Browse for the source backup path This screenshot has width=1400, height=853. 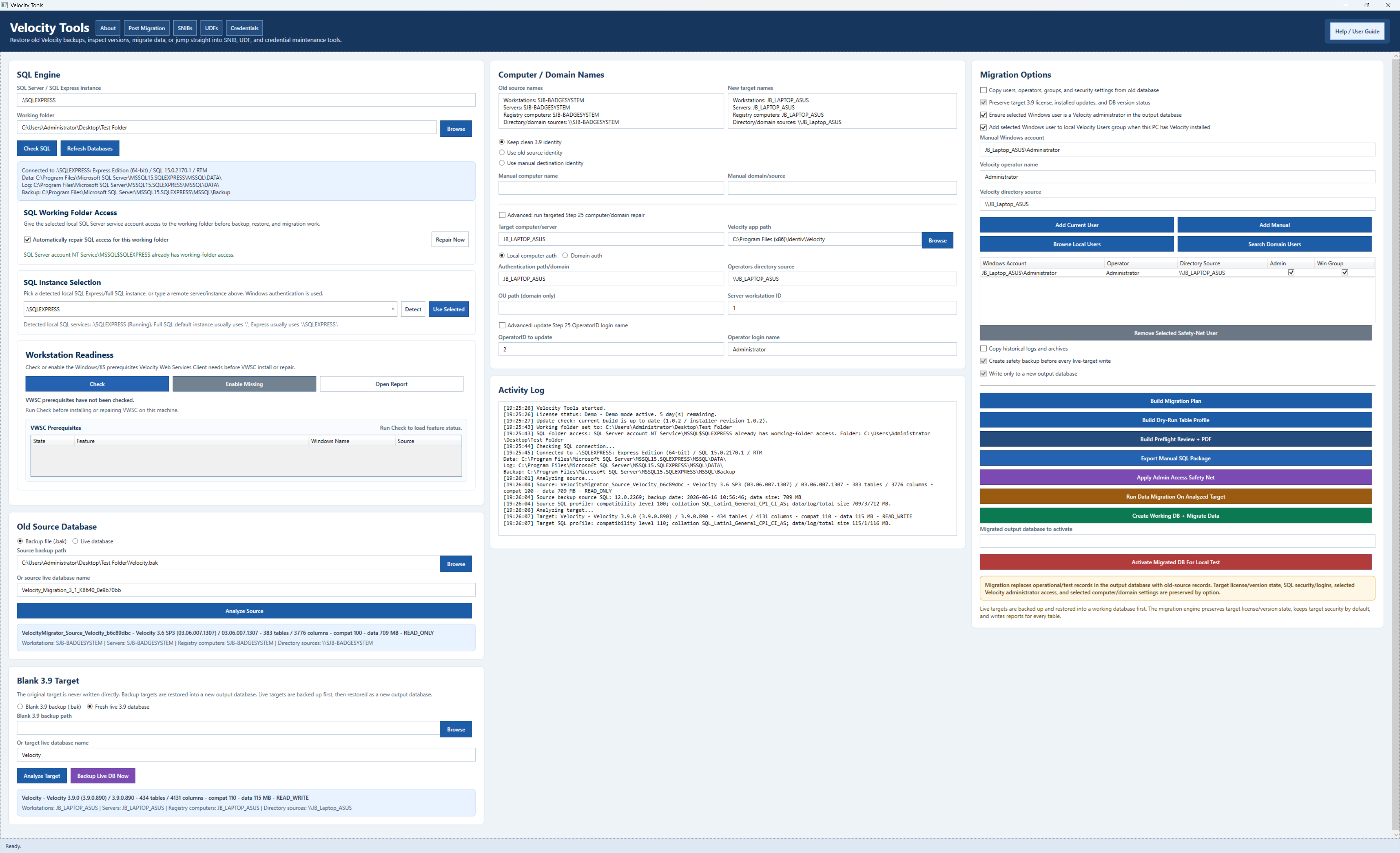coord(456,564)
